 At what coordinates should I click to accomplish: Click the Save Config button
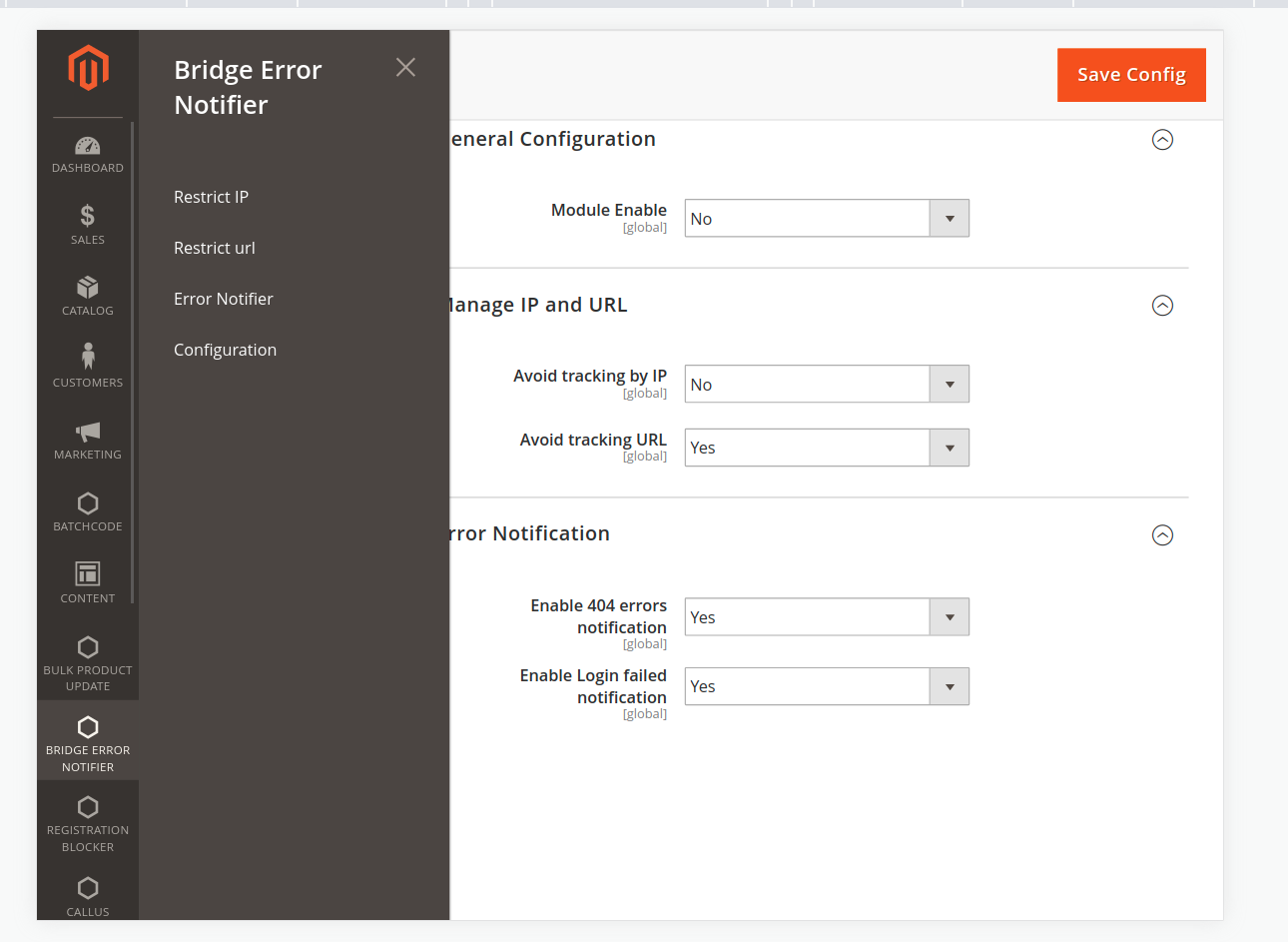[x=1131, y=75]
